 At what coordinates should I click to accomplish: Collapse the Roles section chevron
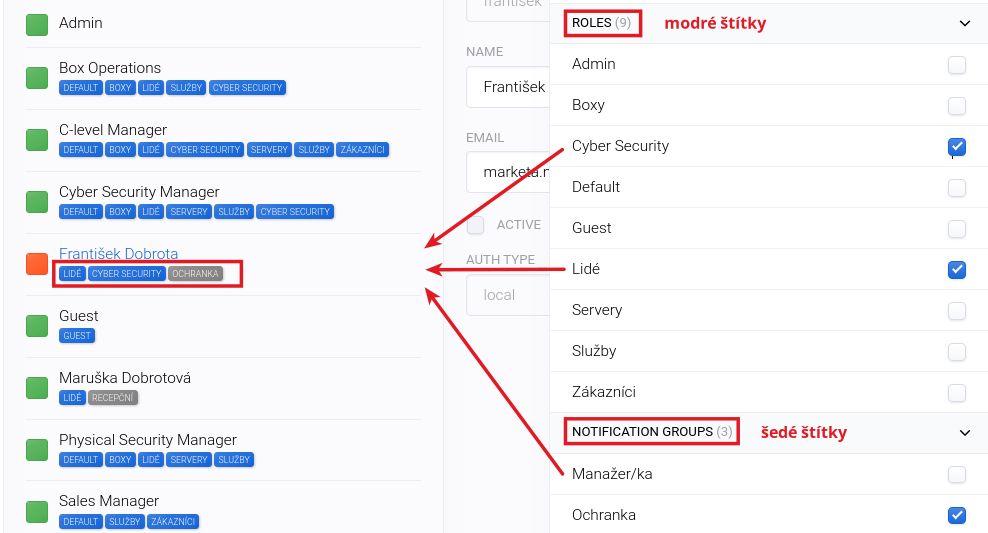tap(965, 23)
